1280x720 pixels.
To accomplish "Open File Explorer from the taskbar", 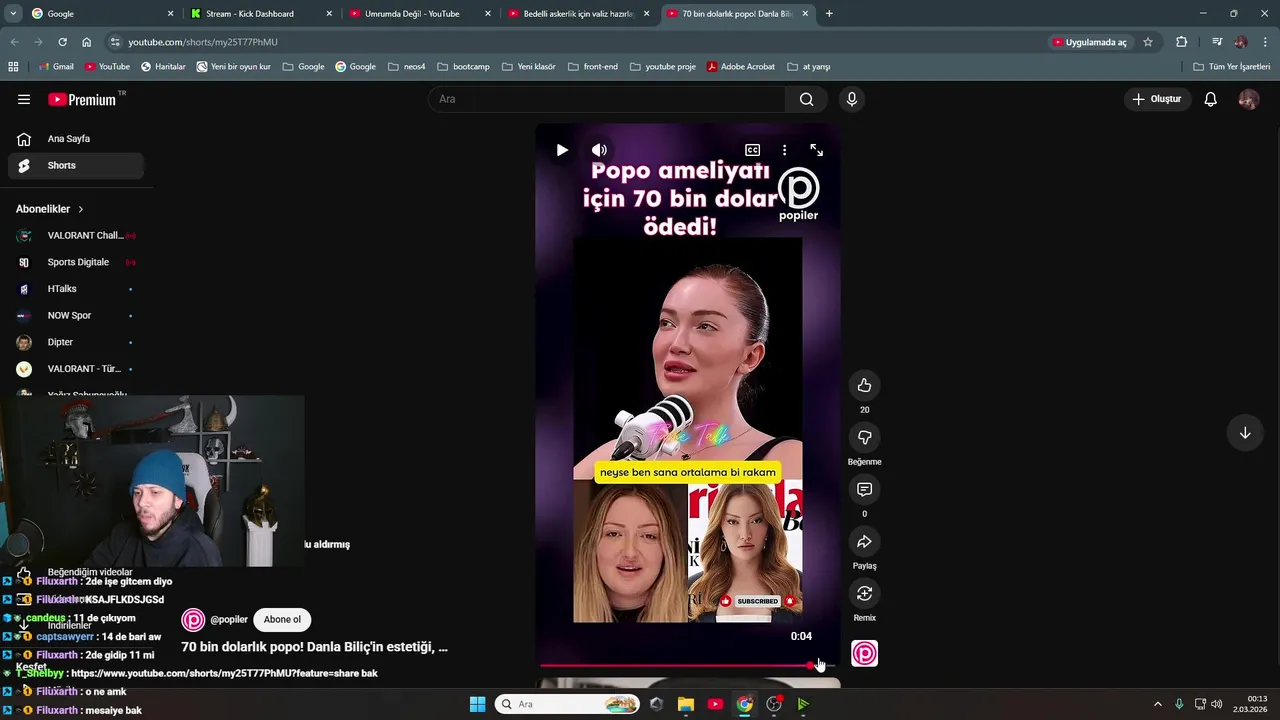I will [685, 704].
